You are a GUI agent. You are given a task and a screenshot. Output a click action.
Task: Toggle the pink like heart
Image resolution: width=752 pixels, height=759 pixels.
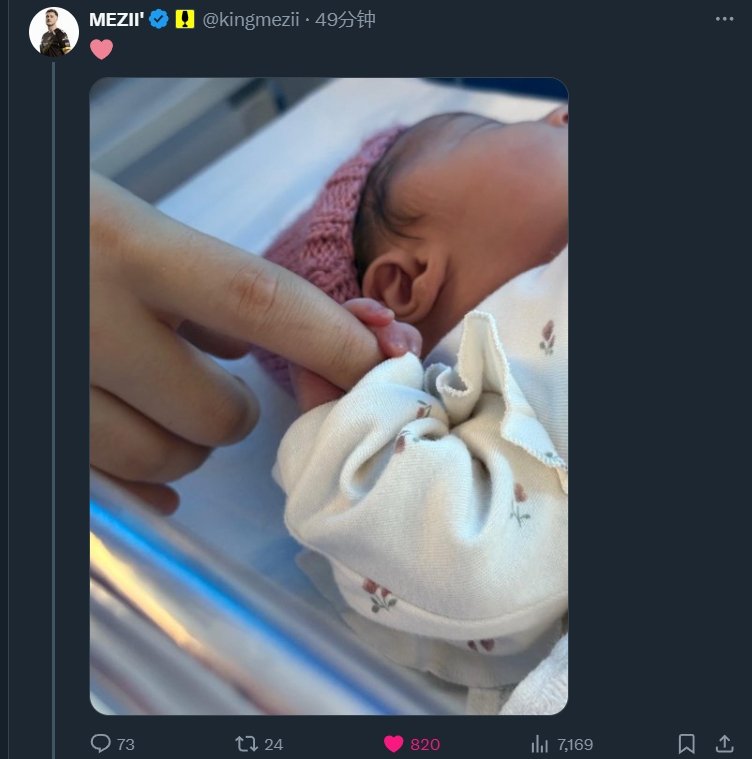(x=393, y=744)
